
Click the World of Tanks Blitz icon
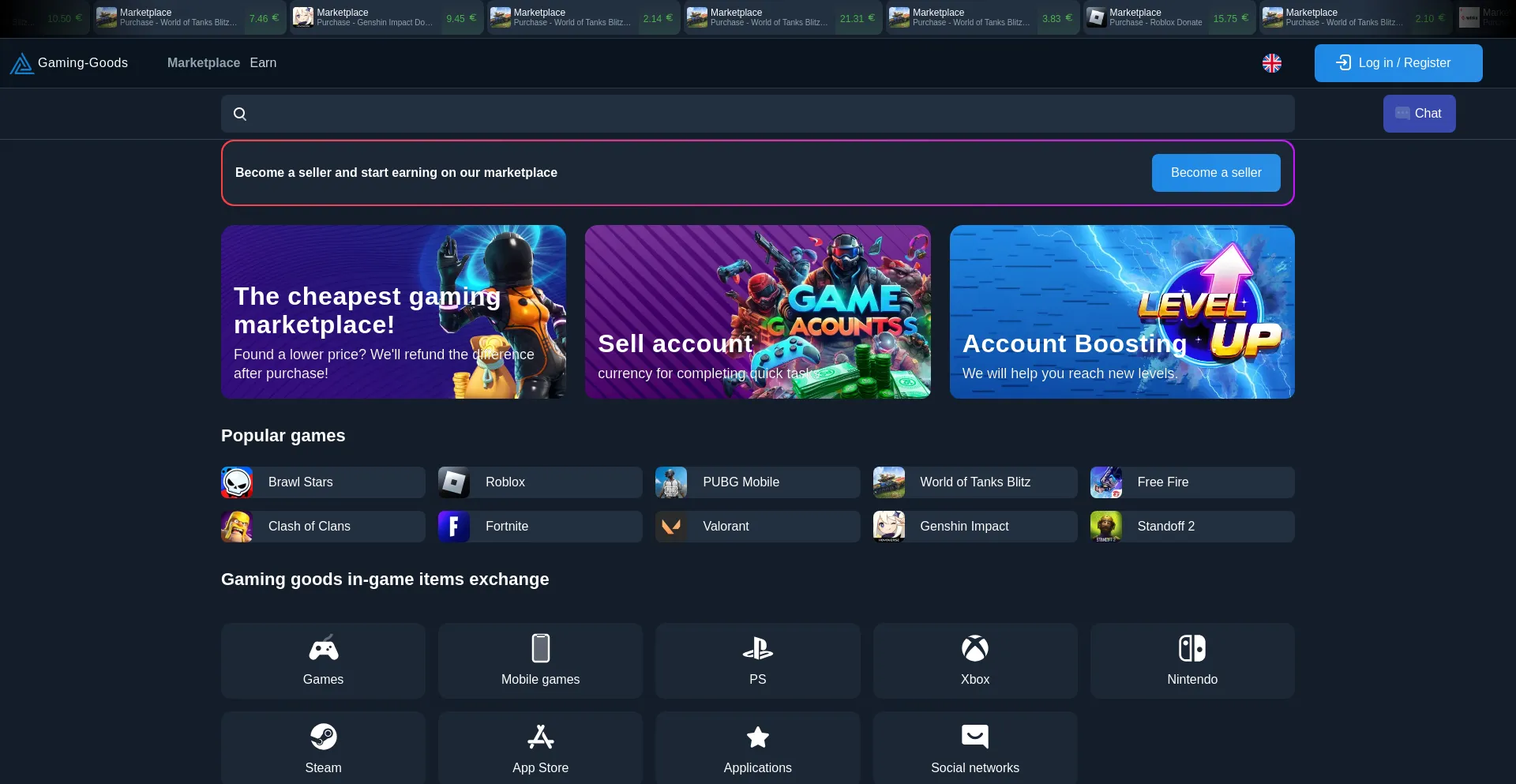[889, 482]
